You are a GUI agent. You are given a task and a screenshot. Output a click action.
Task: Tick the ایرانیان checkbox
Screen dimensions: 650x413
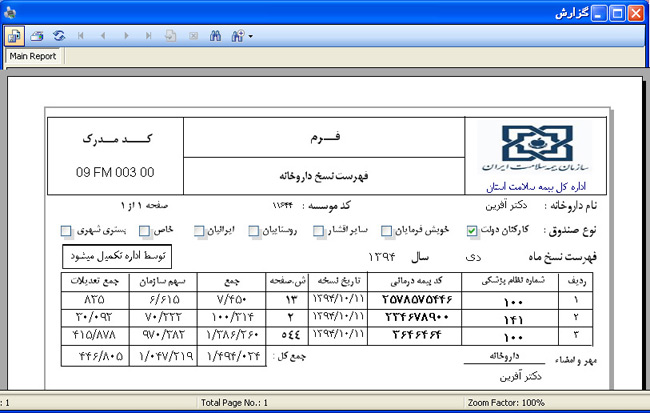click(199, 231)
